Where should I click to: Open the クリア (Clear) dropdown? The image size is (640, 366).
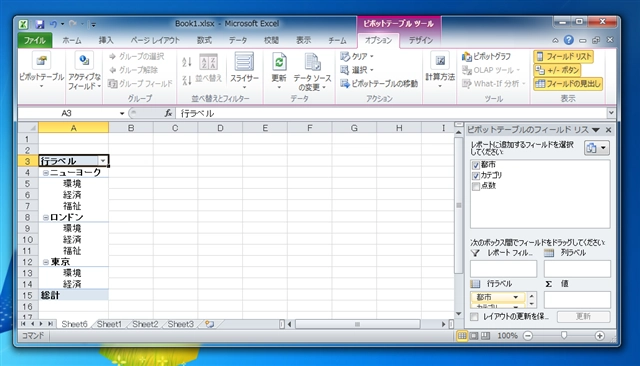(357, 56)
